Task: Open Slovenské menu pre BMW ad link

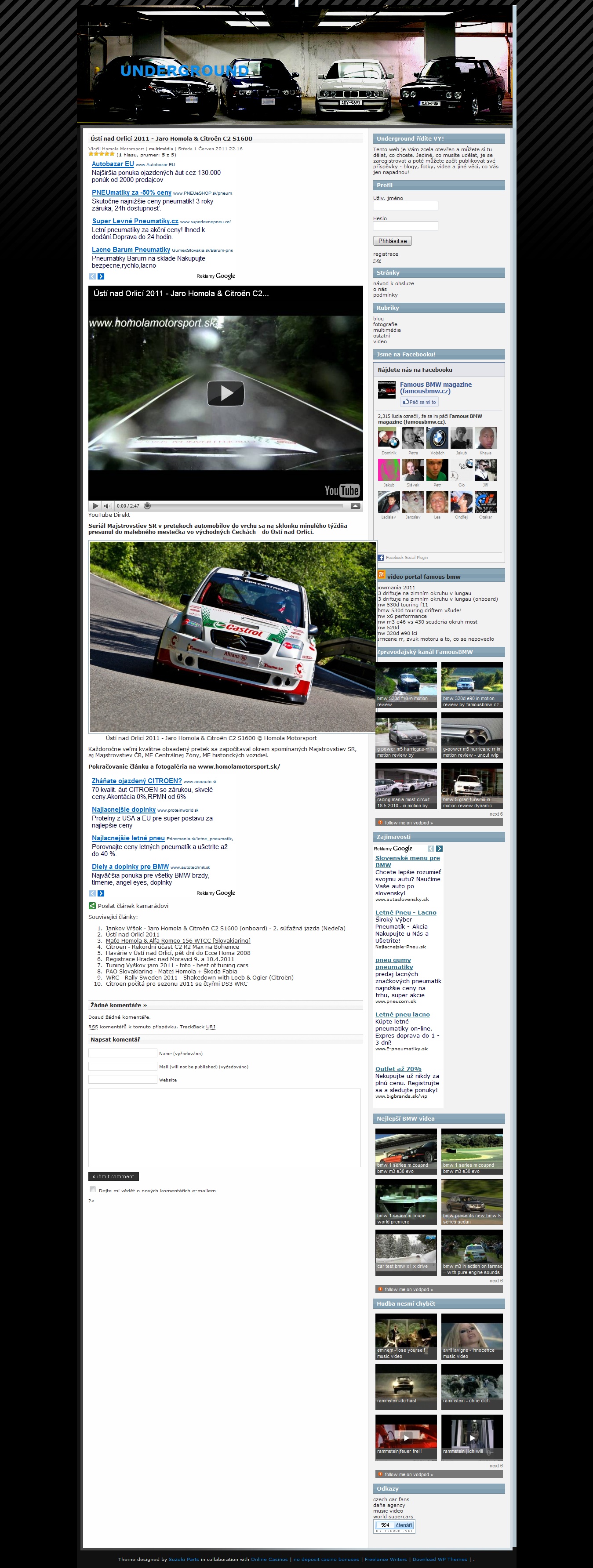Action: pyautogui.click(x=407, y=861)
